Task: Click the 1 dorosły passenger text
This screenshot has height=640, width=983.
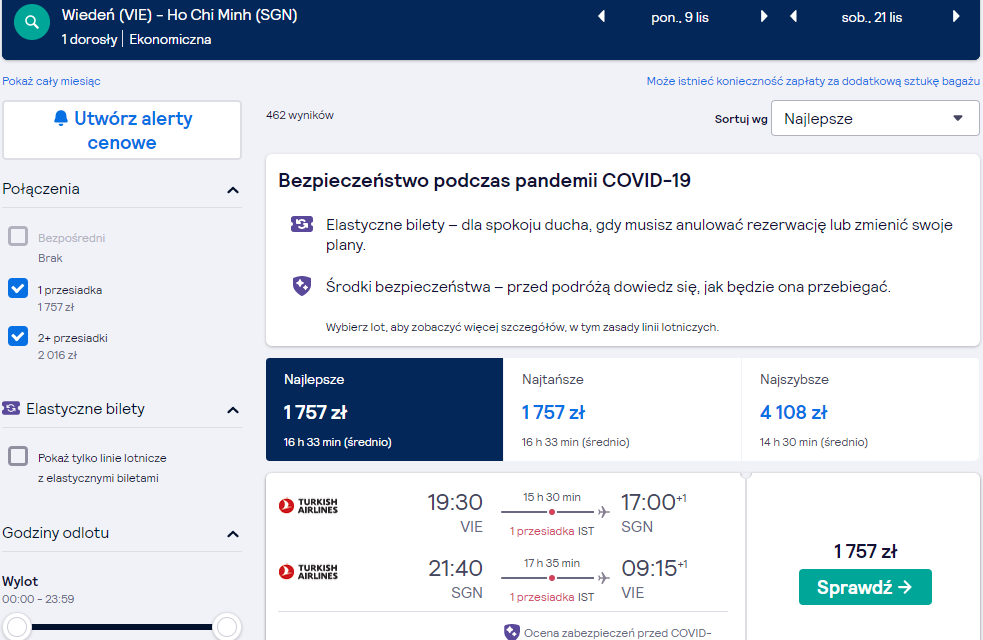Action: coord(89,39)
